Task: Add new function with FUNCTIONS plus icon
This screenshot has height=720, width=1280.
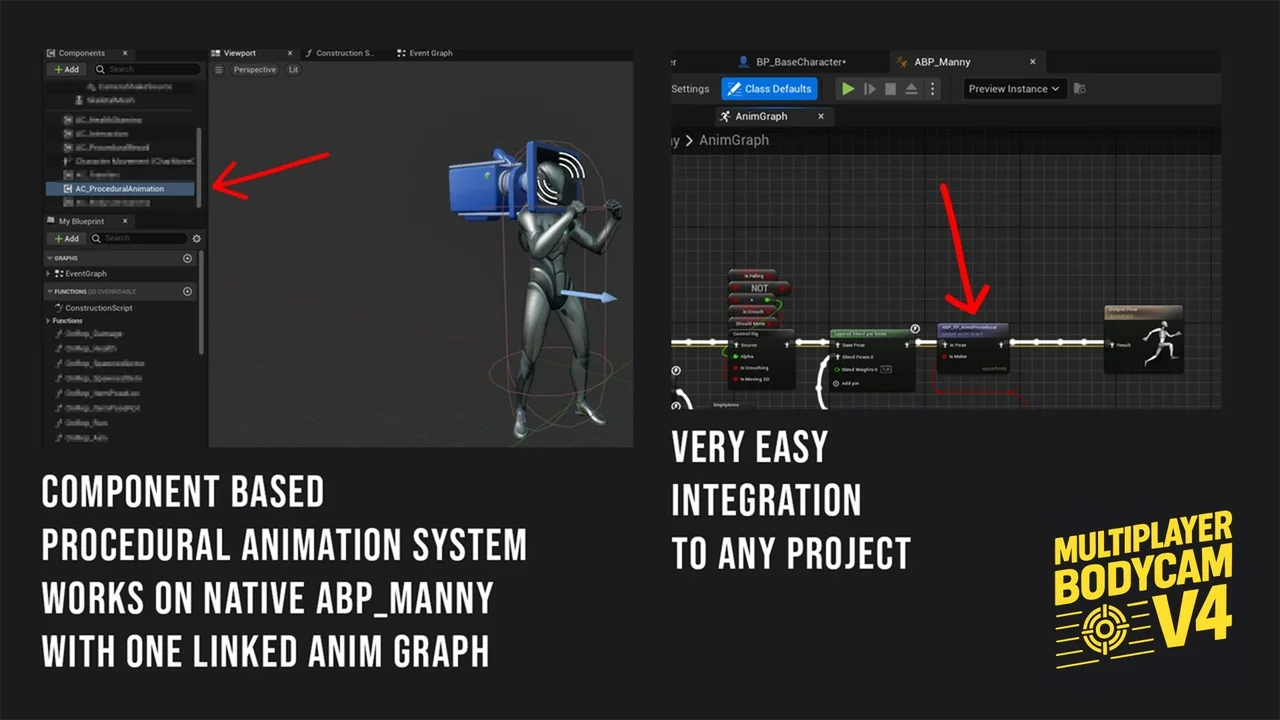Action: [x=187, y=292]
